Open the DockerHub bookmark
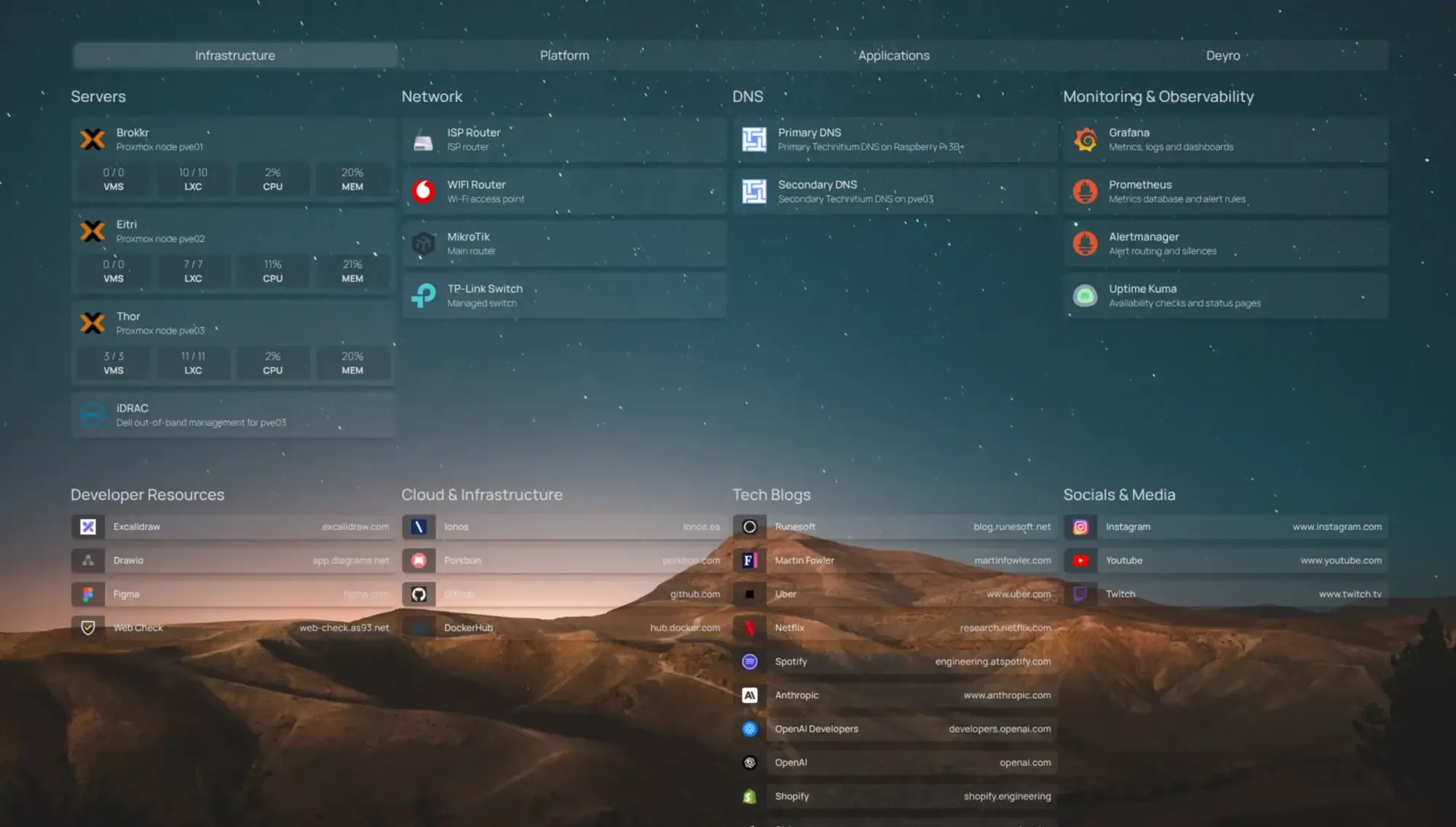The image size is (1456, 827). point(564,628)
